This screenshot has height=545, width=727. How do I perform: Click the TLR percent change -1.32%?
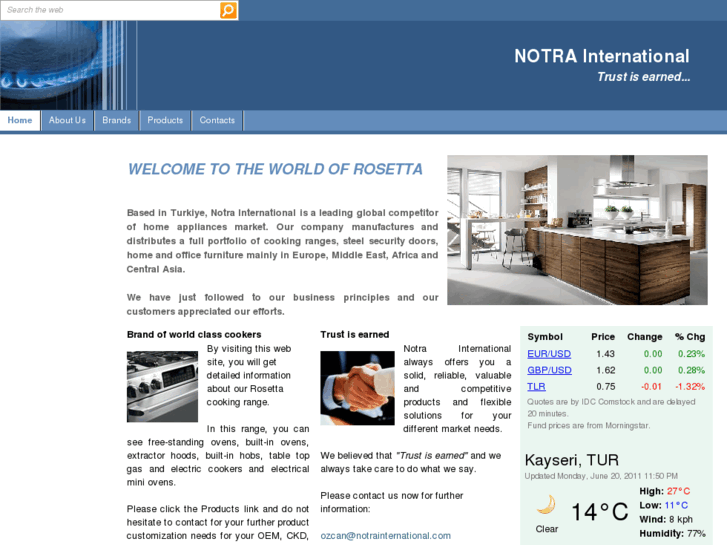click(690, 386)
